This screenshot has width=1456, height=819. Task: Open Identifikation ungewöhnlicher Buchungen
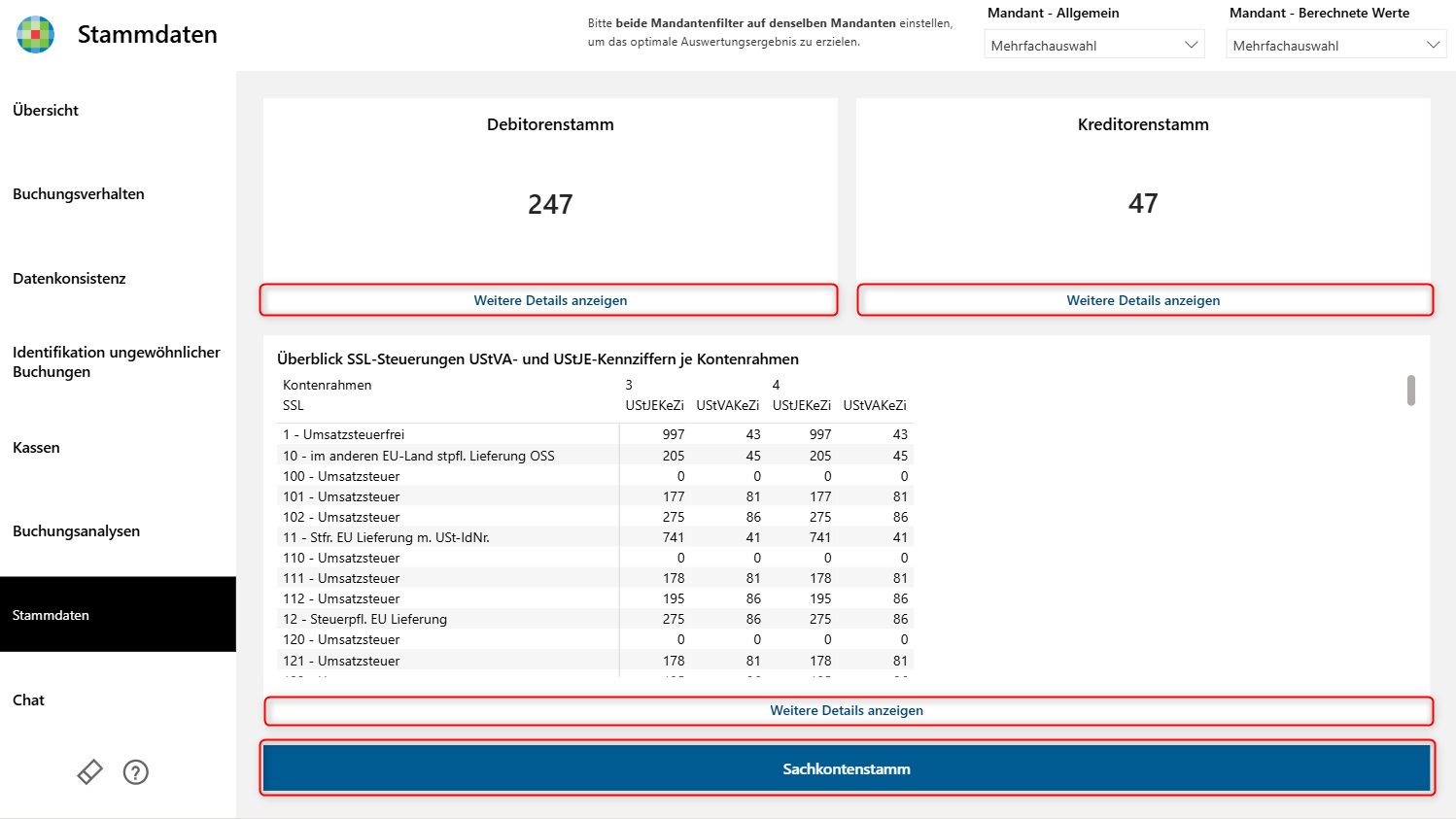118,362
